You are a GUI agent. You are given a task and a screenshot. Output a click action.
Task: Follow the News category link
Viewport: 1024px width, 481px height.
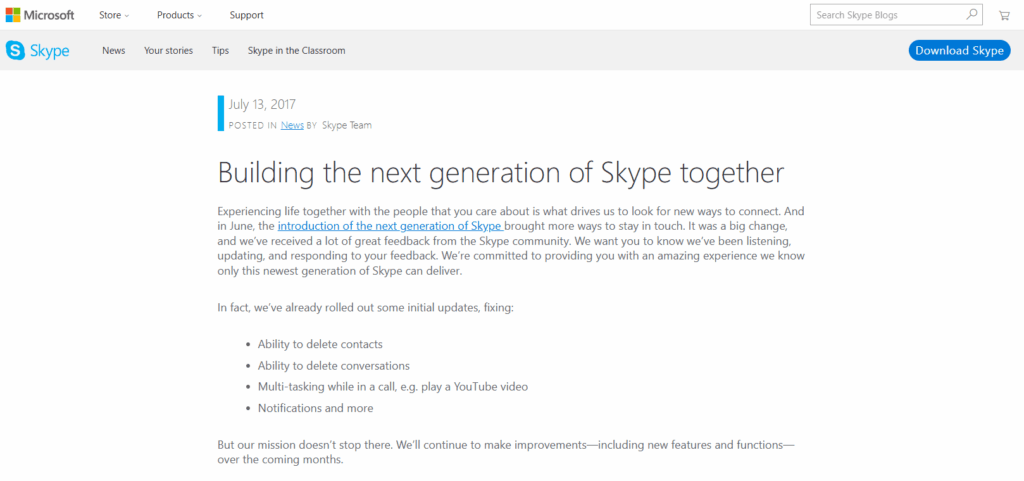click(292, 125)
